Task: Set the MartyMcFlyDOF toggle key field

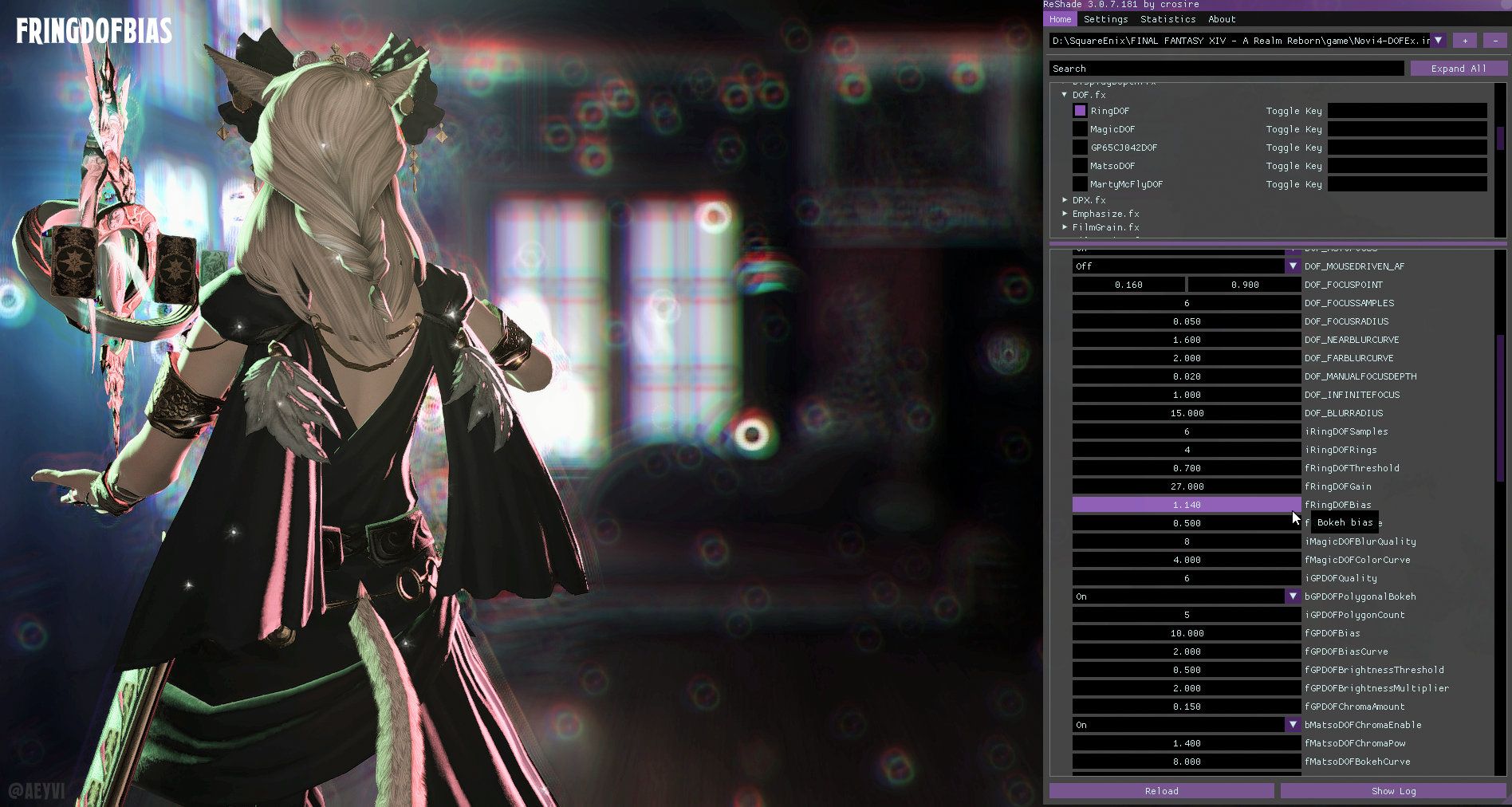Action: (x=1408, y=184)
